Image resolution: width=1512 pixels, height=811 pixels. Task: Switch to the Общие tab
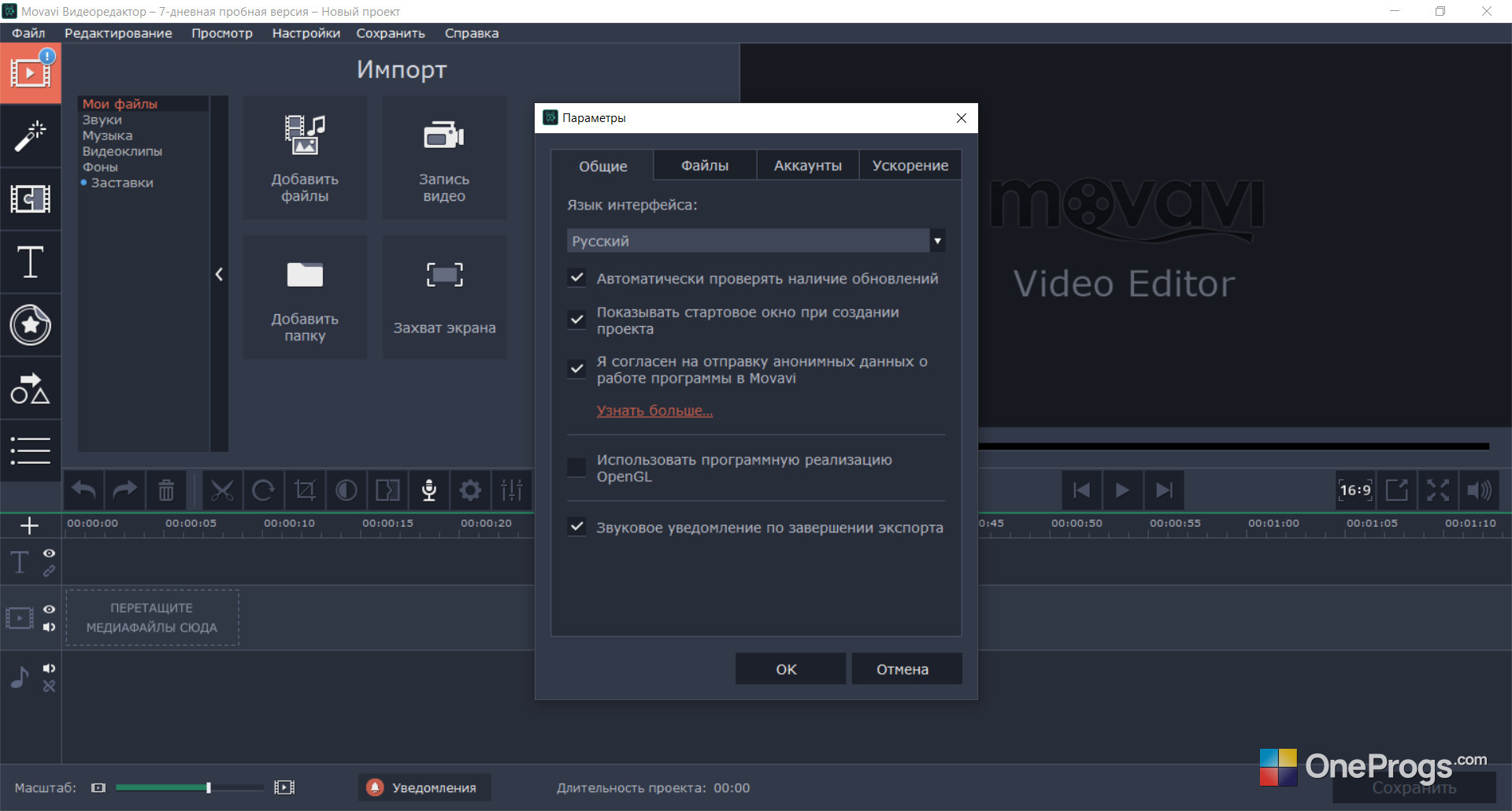[603, 166]
